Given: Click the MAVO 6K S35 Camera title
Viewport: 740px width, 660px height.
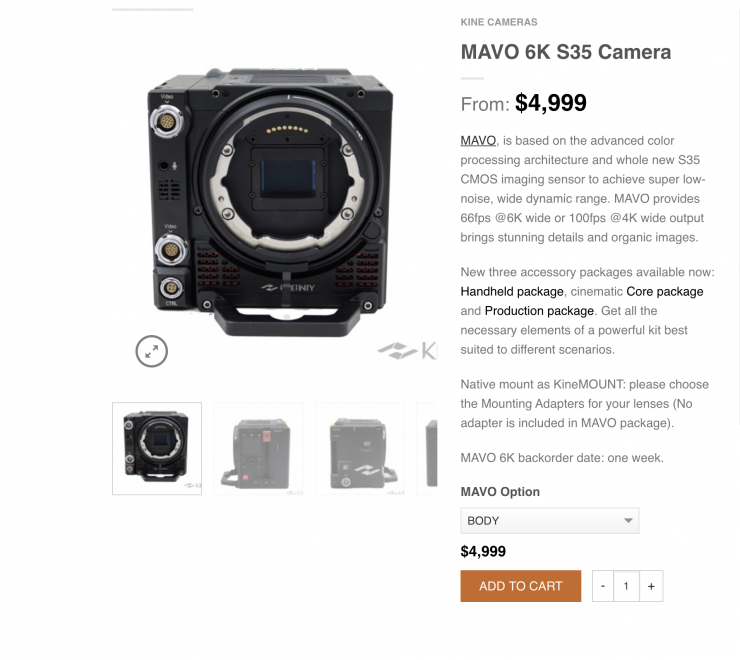Looking at the screenshot, I should pos(565,52).
